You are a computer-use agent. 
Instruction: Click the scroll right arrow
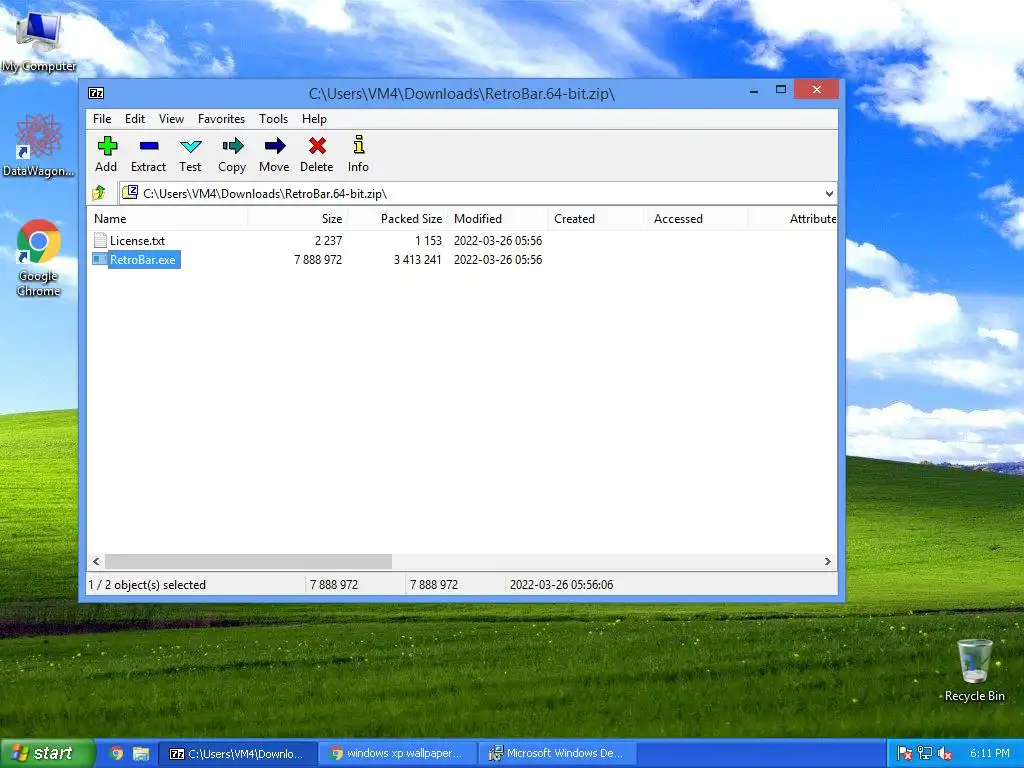tap(827, 562)
